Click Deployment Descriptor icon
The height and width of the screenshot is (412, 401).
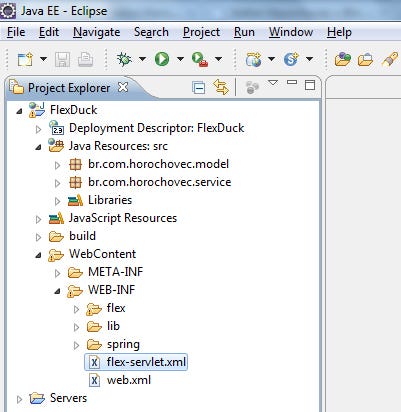(56, 128)
